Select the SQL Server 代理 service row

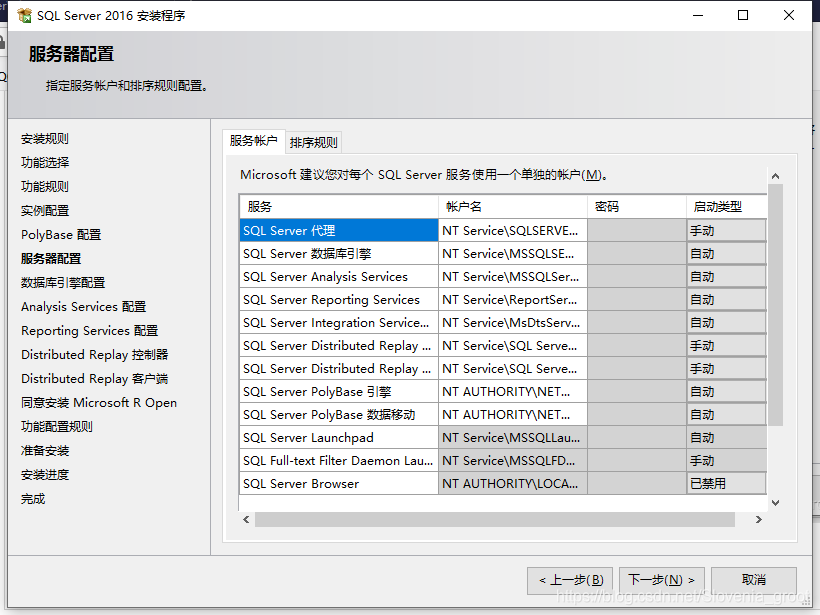[339, 231]
